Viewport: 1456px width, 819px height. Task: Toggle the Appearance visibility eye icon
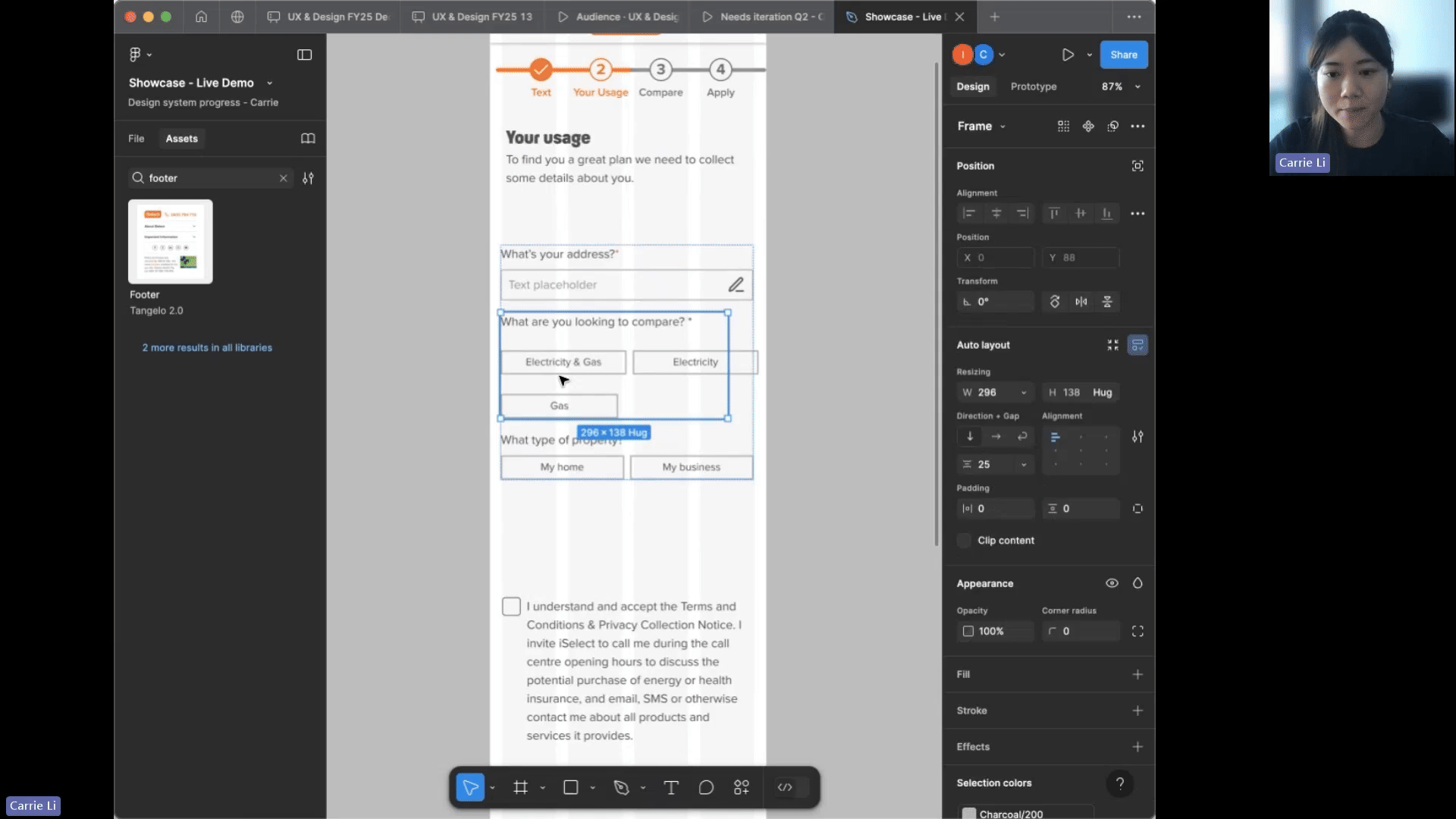[1112, 583]
